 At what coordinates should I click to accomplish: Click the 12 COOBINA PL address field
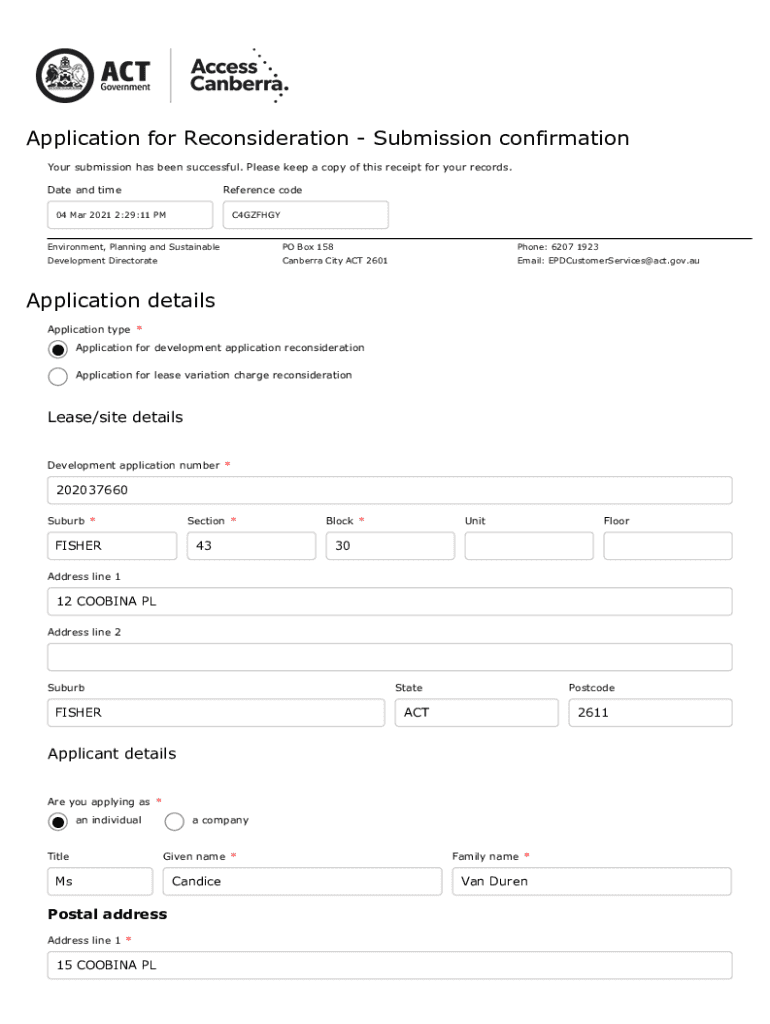click(389, 602)
